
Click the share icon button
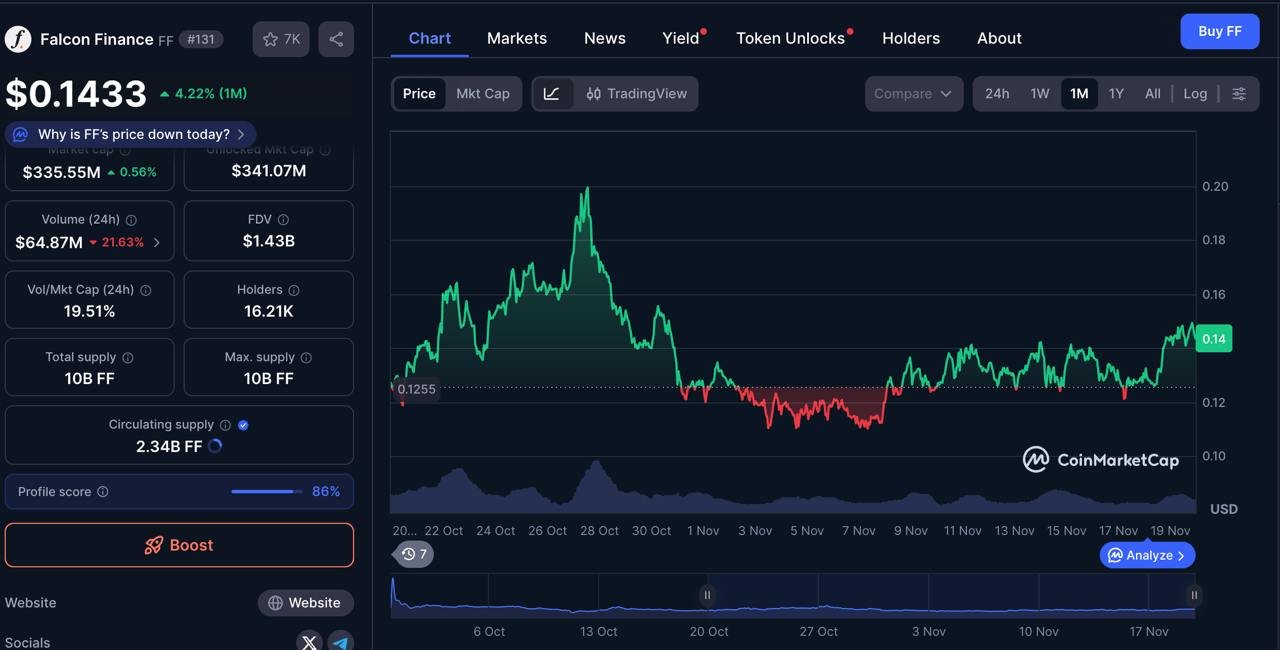pyautogui.click(x=336, y=39)
